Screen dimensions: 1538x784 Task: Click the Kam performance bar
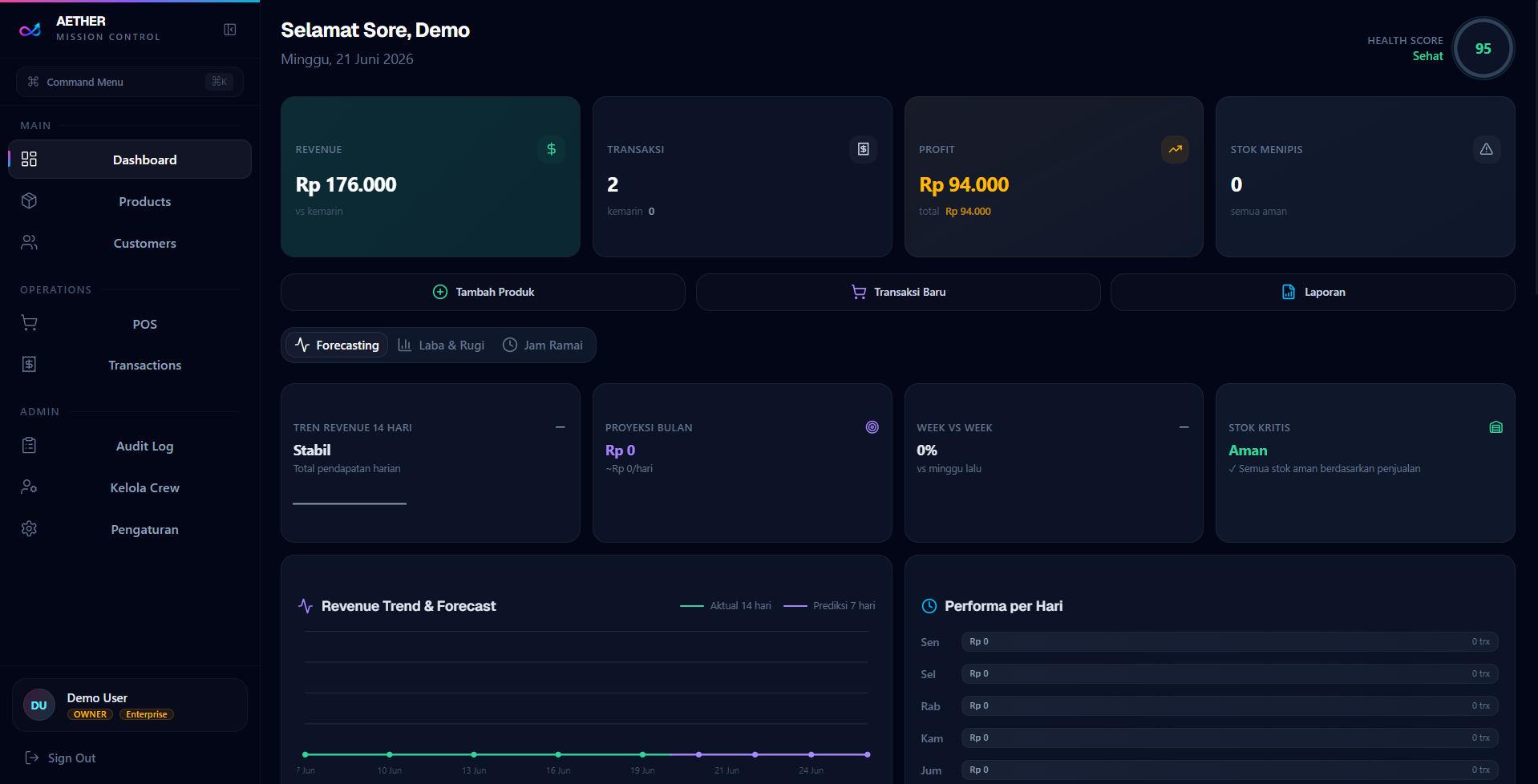(1229, 738)
